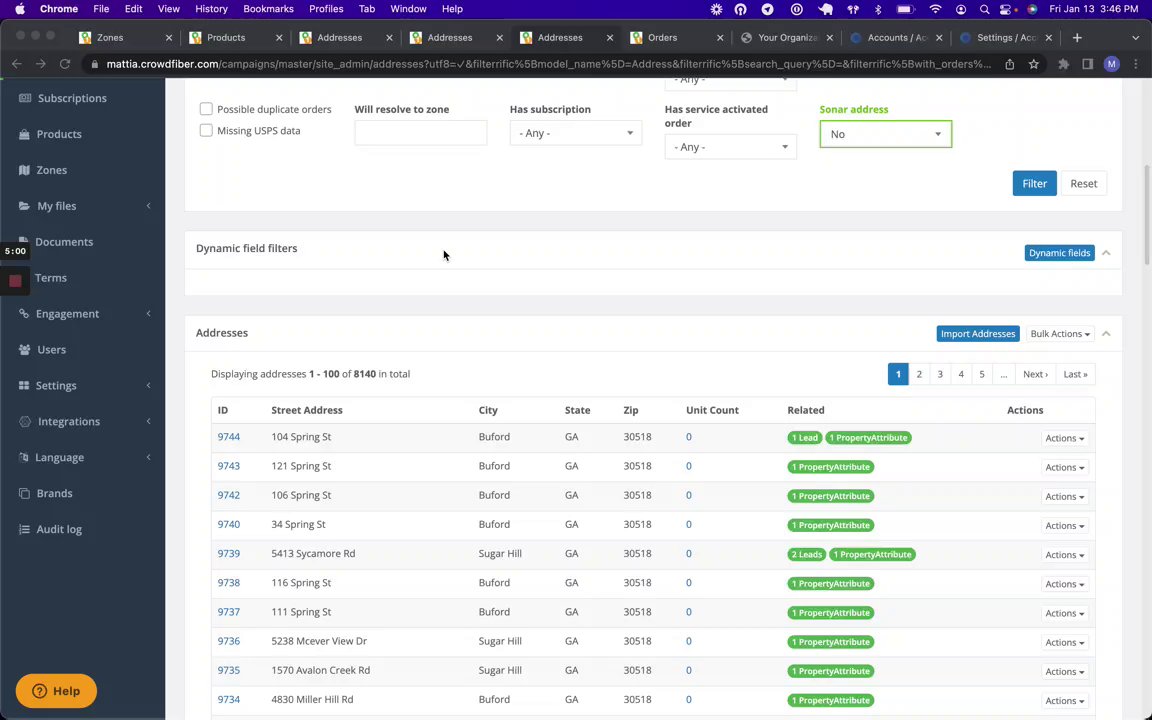
Task: Enable Possible duplicate orders checkbox
Action: tap(206, 109)
